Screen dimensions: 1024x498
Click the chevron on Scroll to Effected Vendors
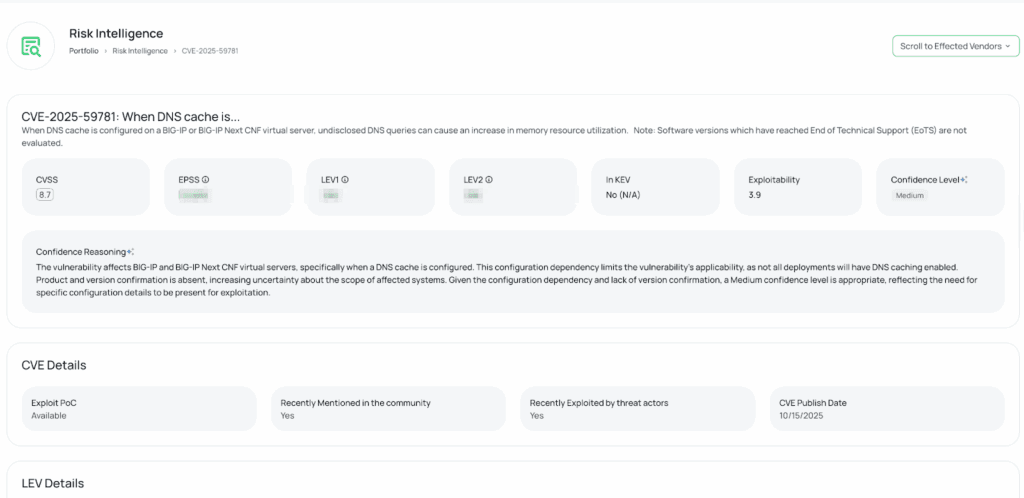1007,46
